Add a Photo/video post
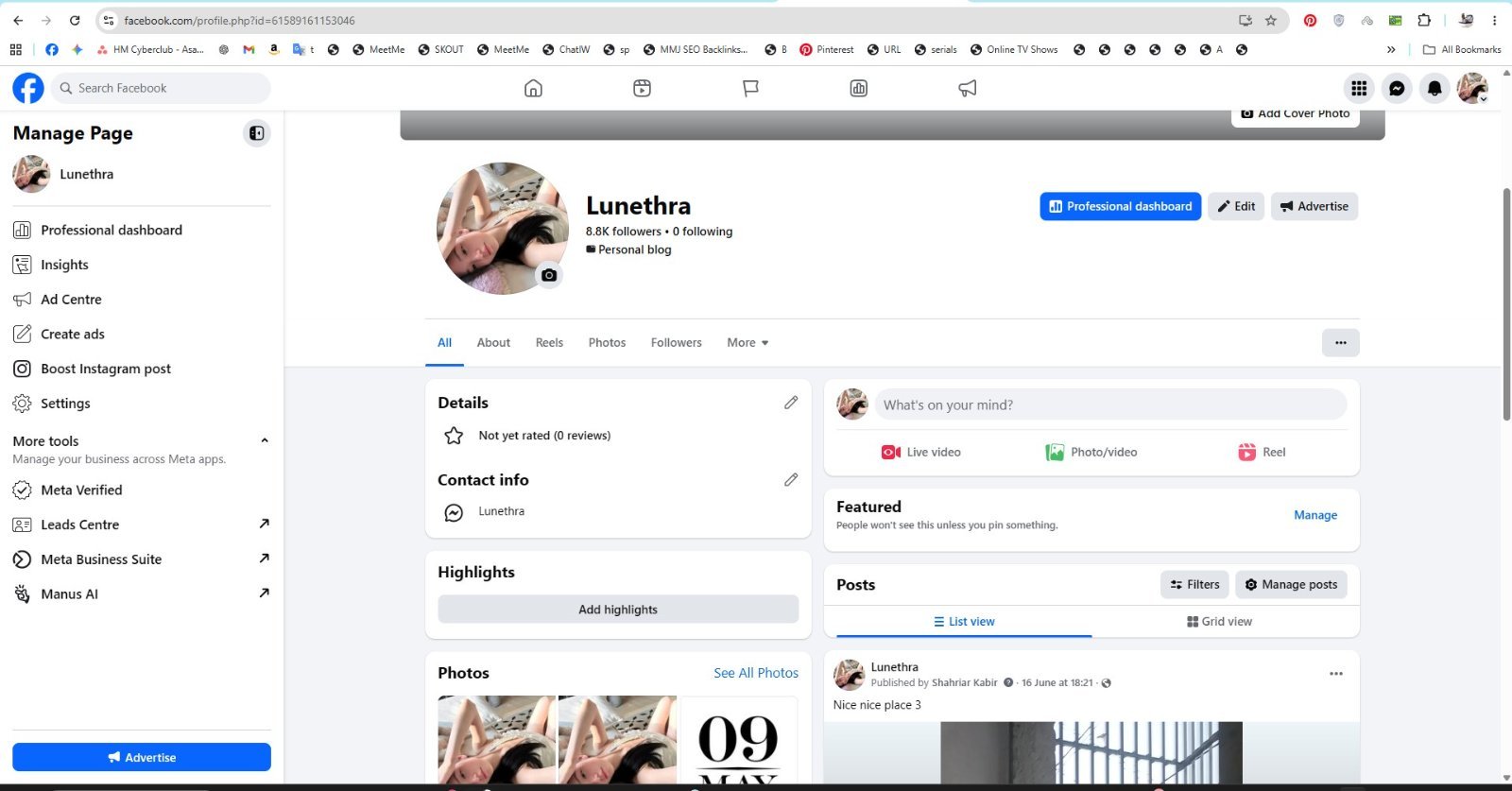The height and width of the screenshot is (791, 1512). tap(1091, 452)
